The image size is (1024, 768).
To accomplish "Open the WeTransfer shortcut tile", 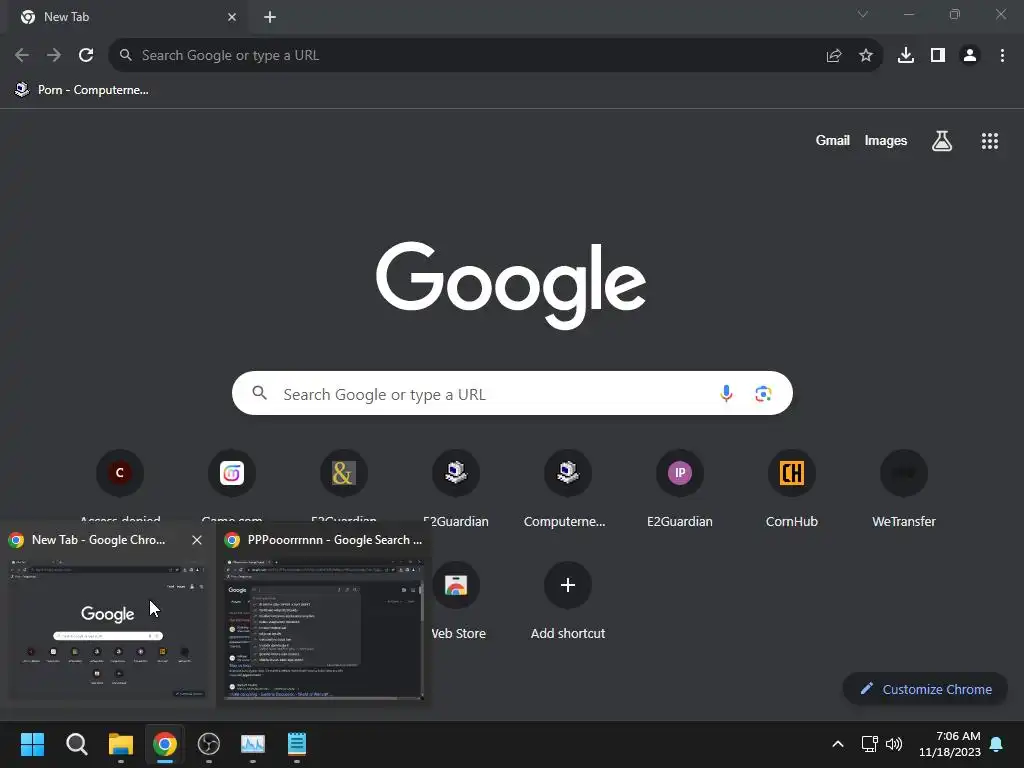I will 904,488.
